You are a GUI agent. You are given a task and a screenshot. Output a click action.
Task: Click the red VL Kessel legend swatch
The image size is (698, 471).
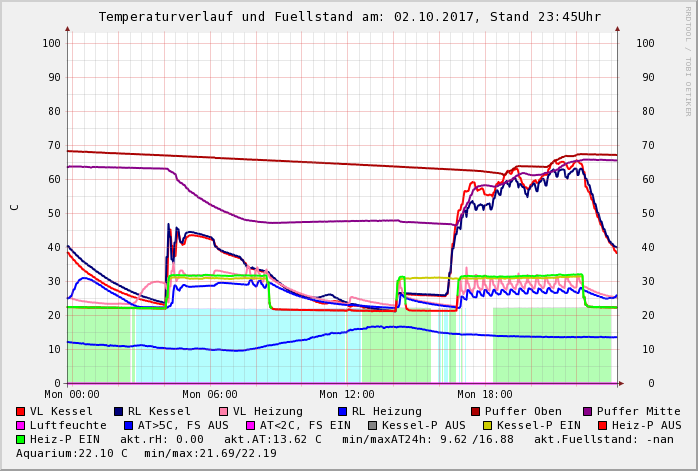tap(21, 411)
